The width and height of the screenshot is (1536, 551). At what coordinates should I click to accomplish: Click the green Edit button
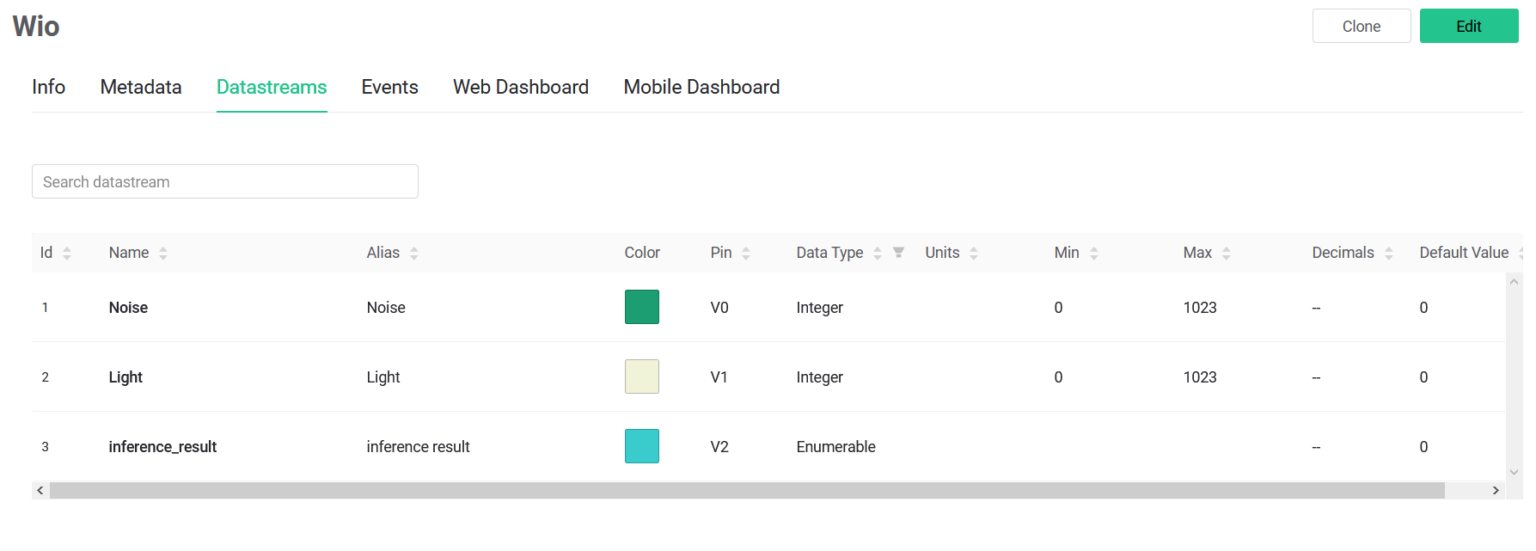(x=1469, y=26)
